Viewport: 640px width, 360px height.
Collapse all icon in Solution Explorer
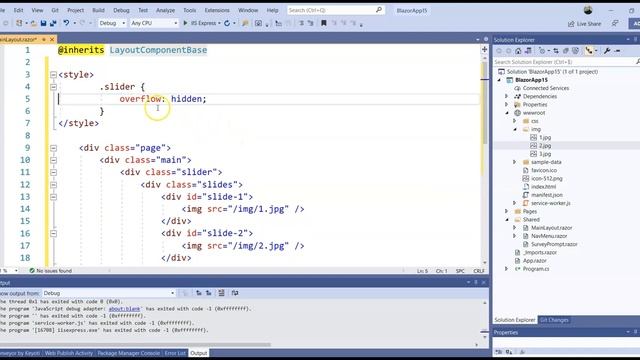[566, 51]
